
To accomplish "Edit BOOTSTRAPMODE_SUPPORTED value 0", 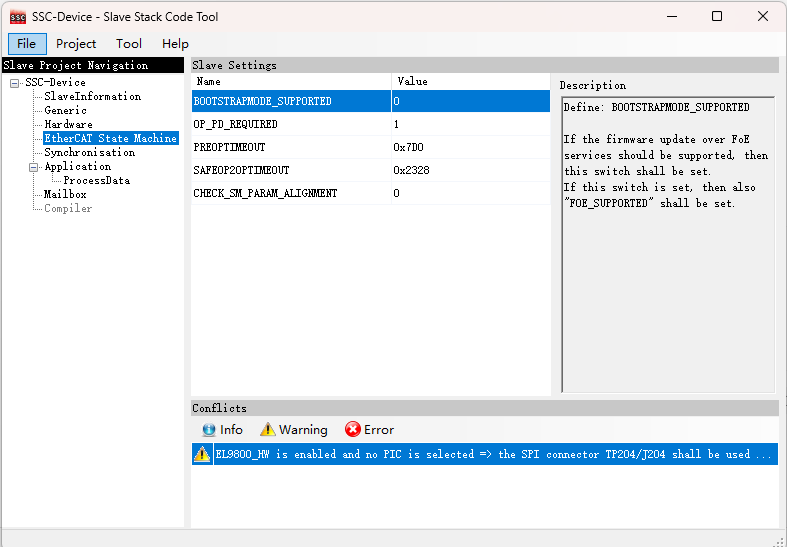I will [471, 101].
